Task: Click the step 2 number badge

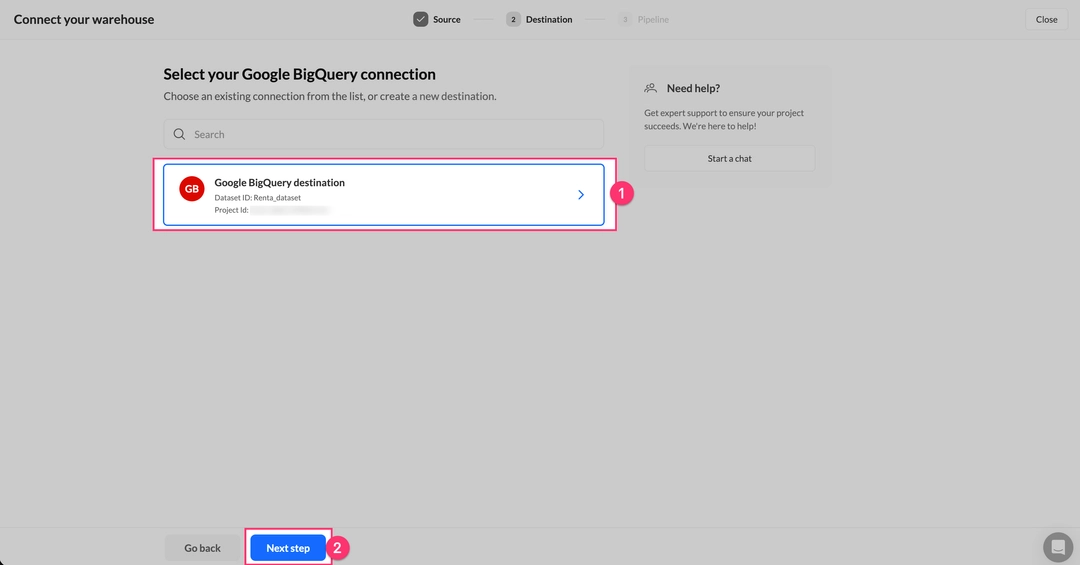Action: (x=513, y=19)
